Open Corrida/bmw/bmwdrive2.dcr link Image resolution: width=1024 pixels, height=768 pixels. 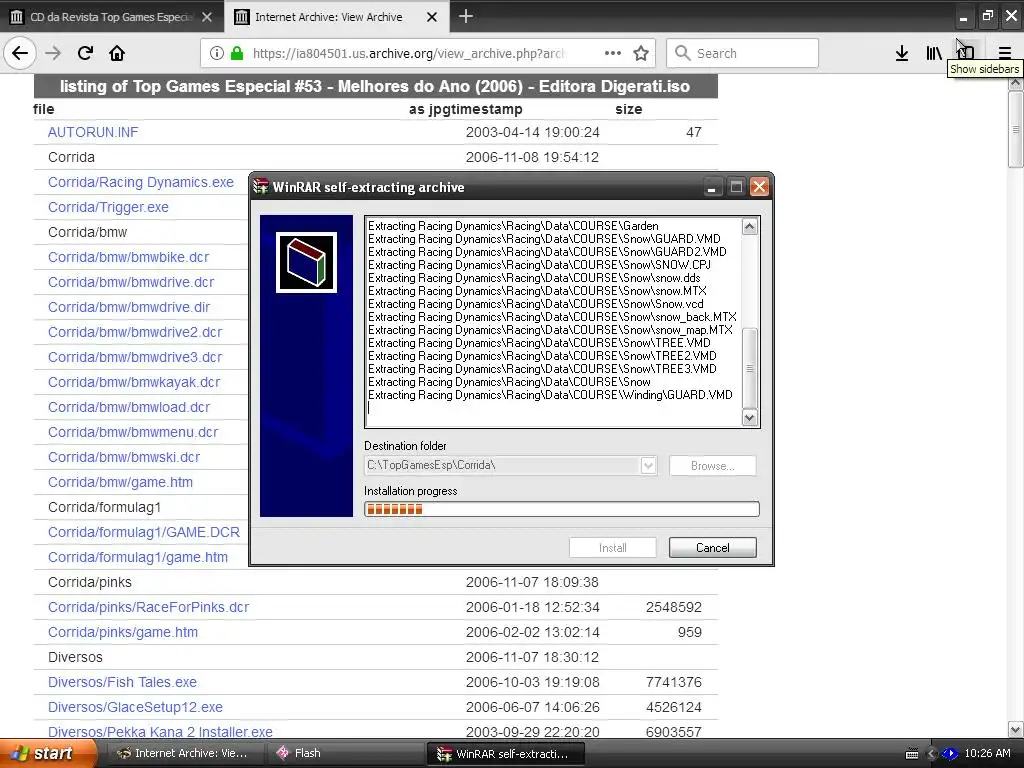tap(135, 332)
